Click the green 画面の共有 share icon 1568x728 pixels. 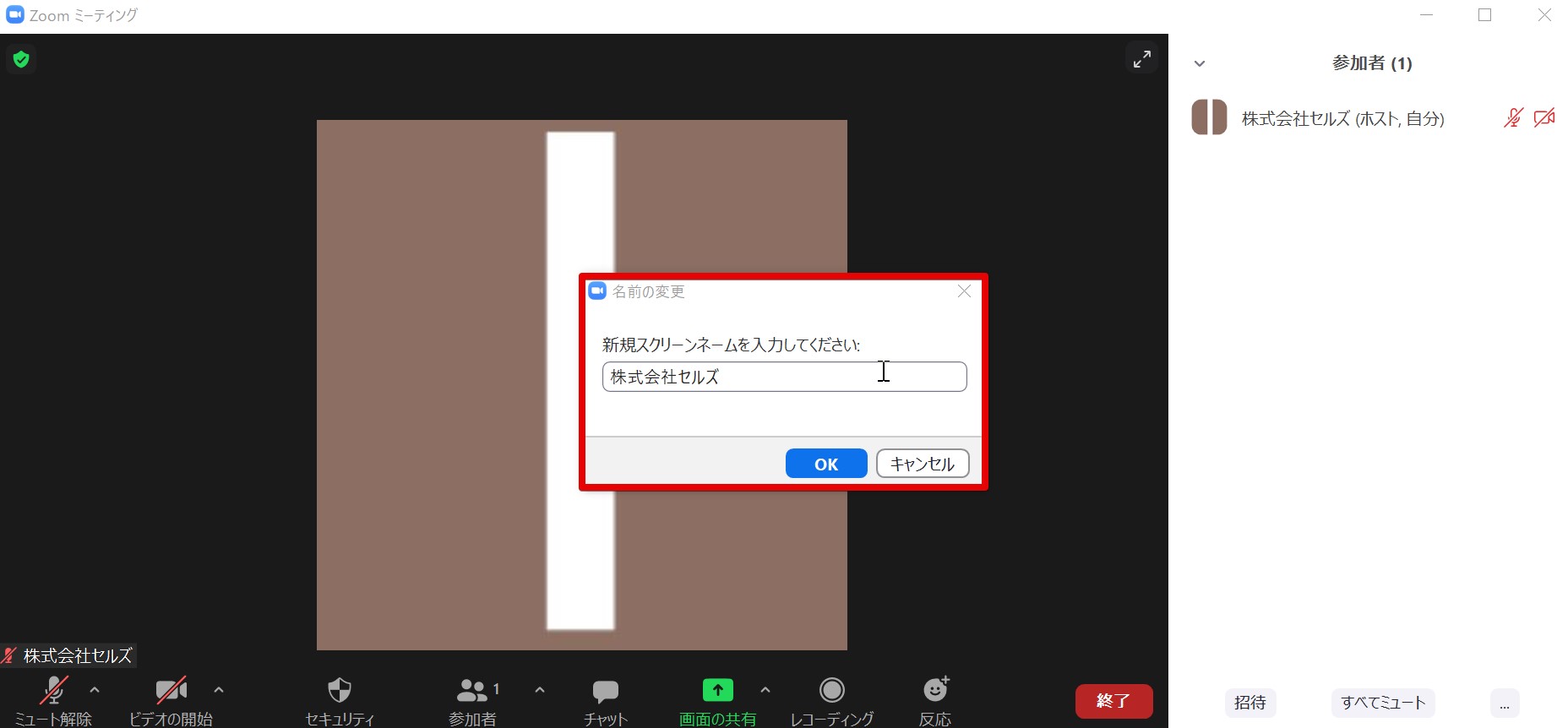point(717,690)
